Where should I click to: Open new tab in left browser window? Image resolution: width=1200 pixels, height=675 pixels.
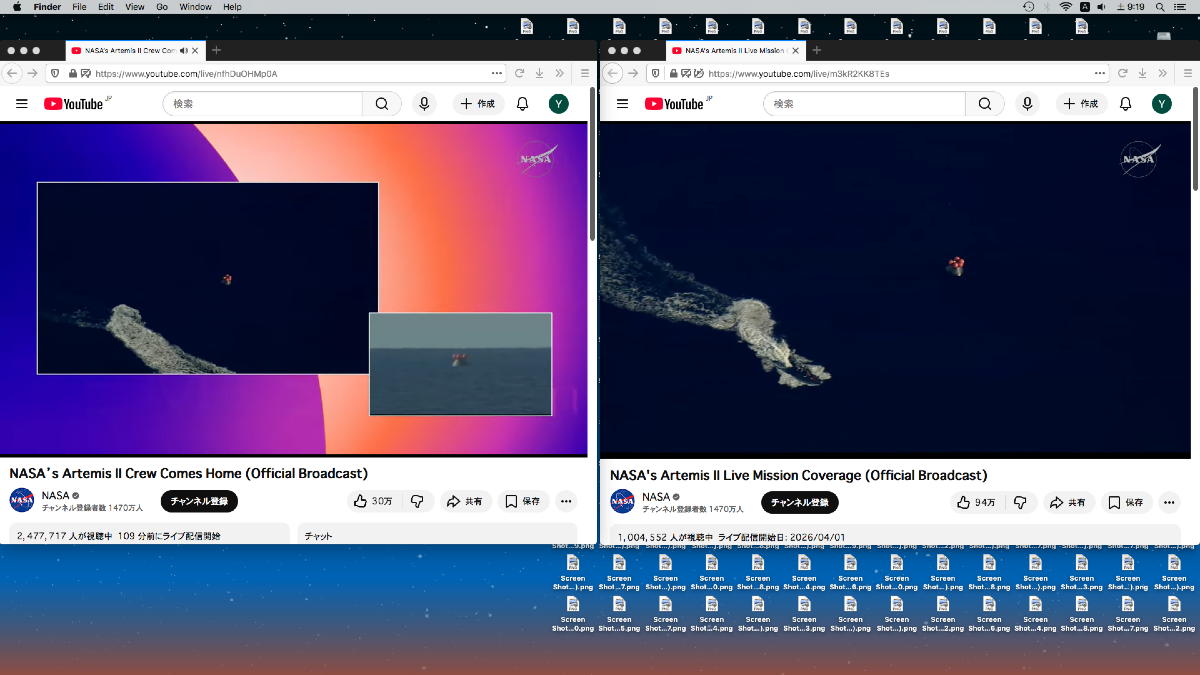point(216,50)
